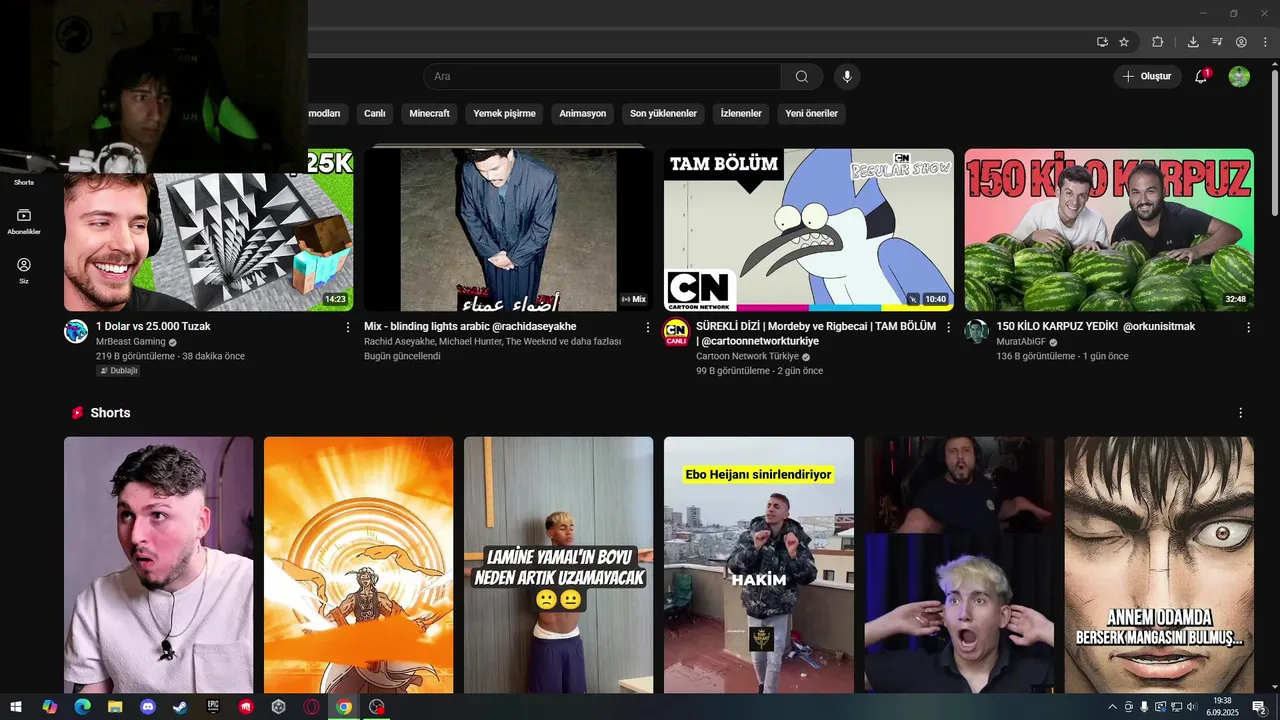This screenshot has height=720, width=1280.
Task: Open Mix - blinding lights arabic title
Action: (x=470, y=327)
